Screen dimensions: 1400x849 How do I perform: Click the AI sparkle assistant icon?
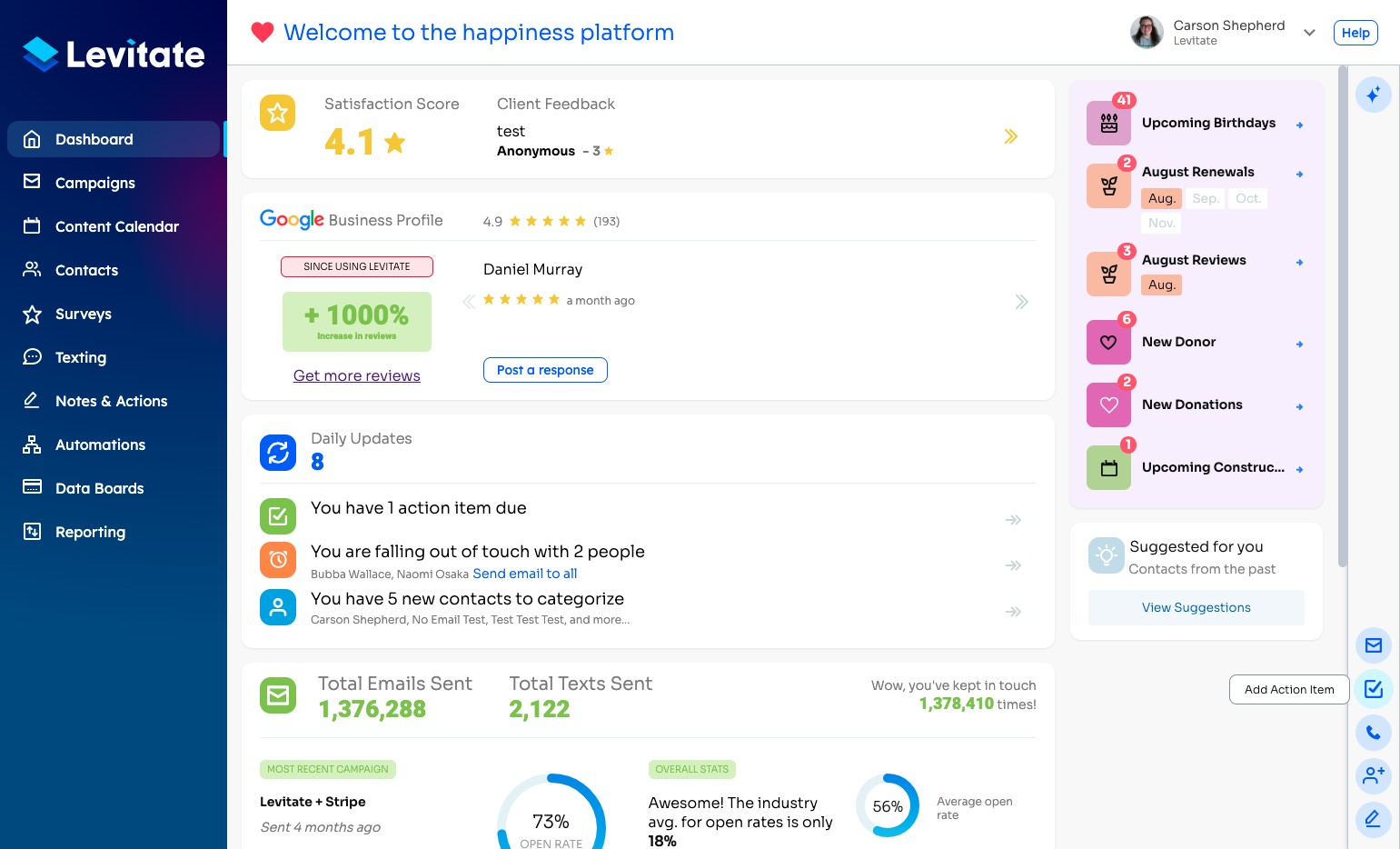1373,95
